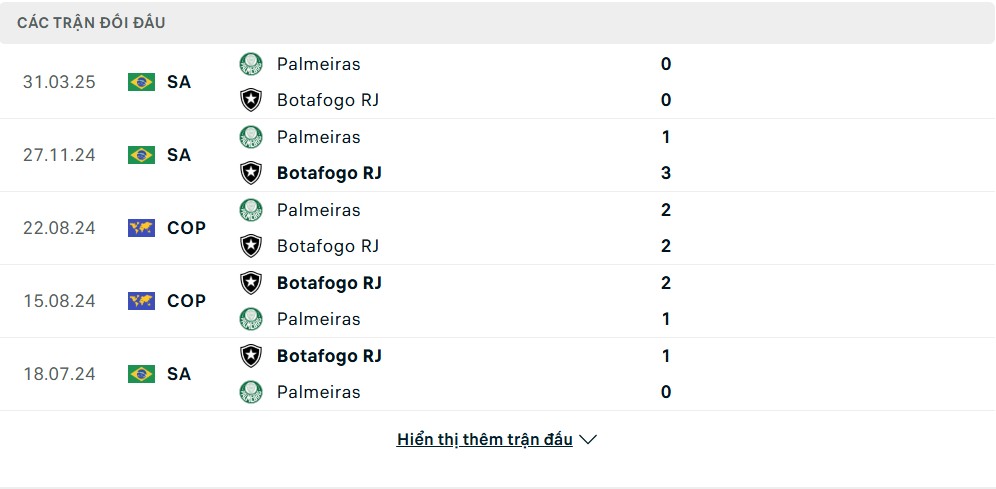
Task: Click world map flag for 22.08.24 COP match
Action: (141, 228)
